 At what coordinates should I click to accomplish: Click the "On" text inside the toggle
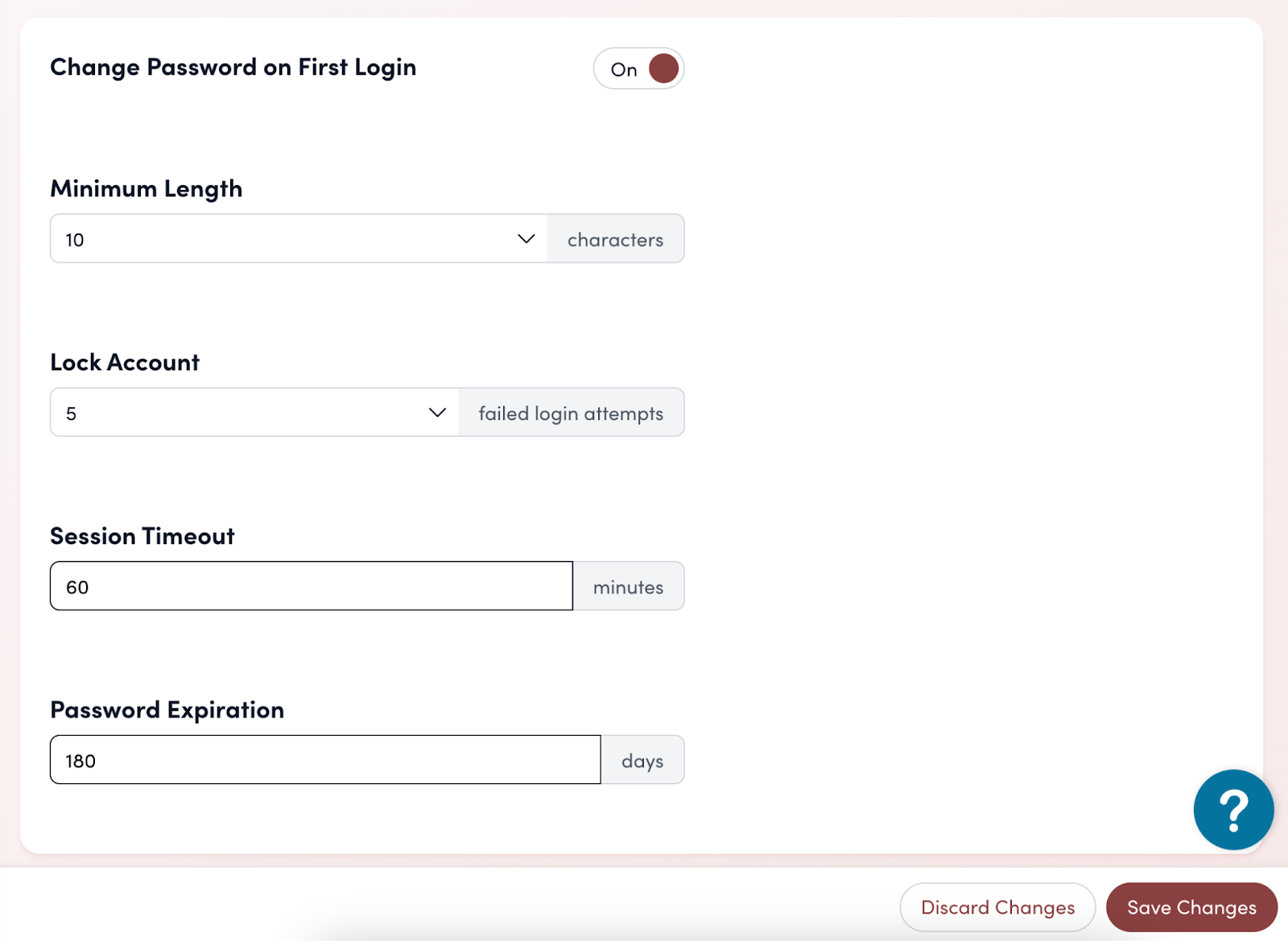tap(624, 69)
